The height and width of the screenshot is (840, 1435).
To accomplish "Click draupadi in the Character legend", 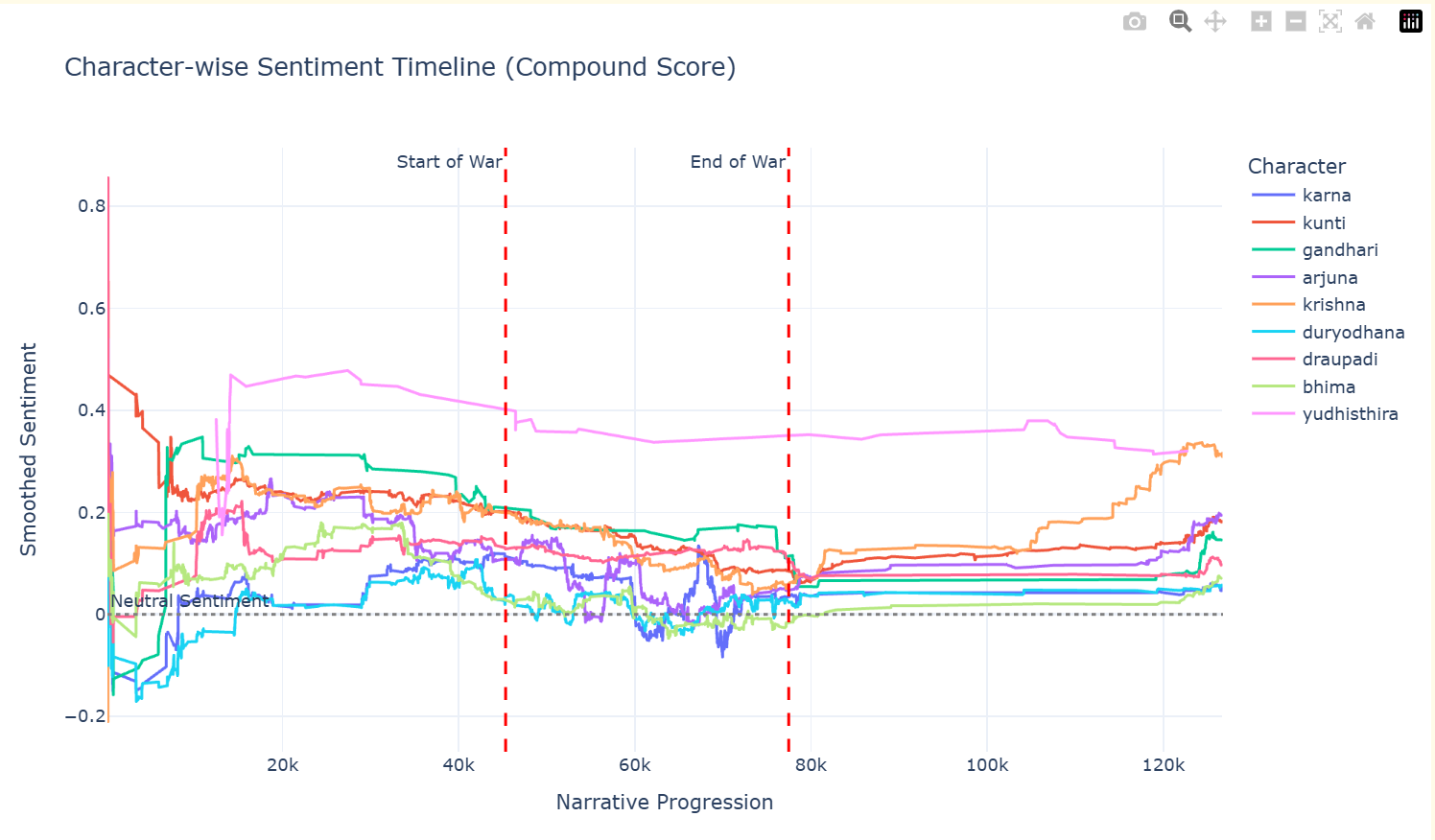I will (1339, 360).
